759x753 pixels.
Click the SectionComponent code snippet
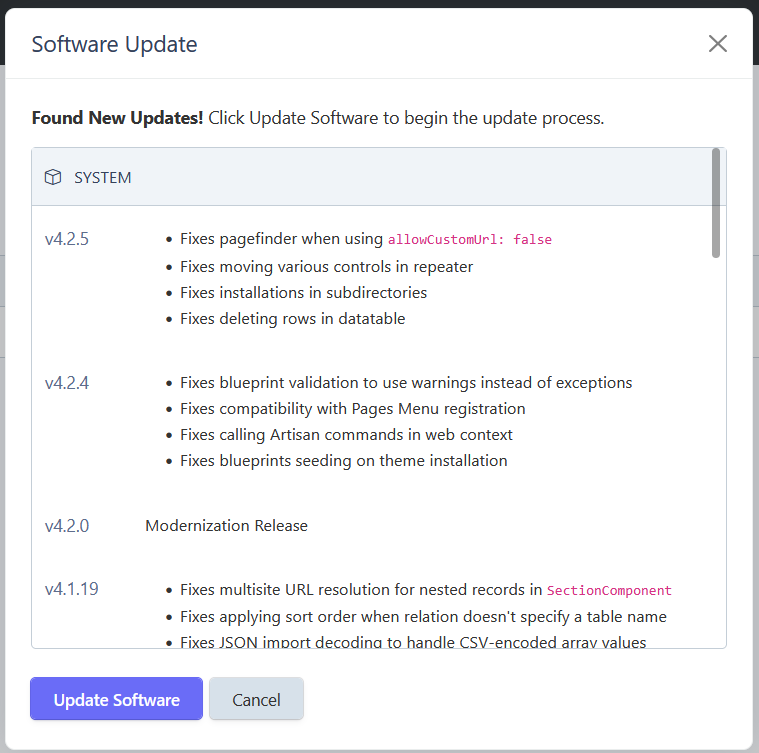point(609,591)
